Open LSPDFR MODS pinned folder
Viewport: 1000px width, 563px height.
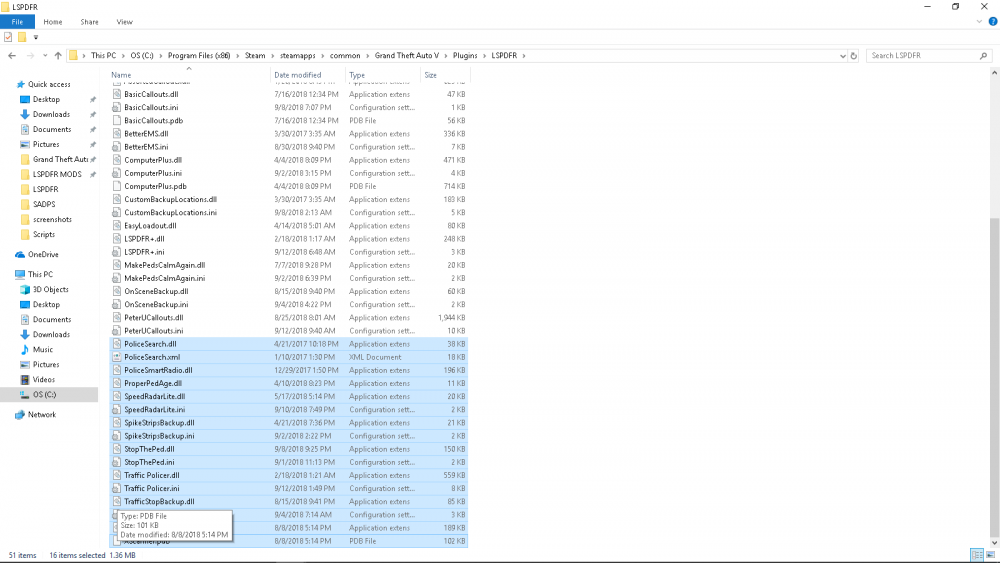click(57, 174)
